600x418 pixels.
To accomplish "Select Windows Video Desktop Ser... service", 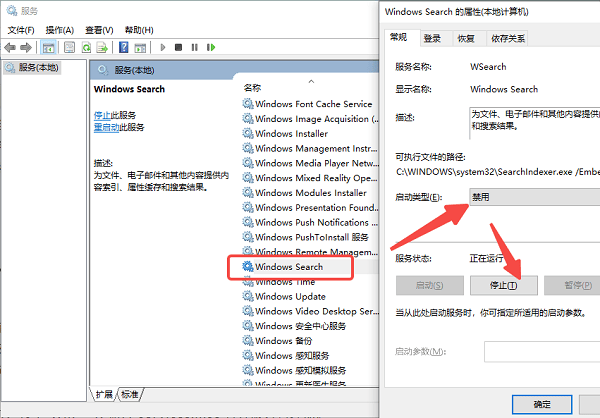I will [x=317, y=311].
